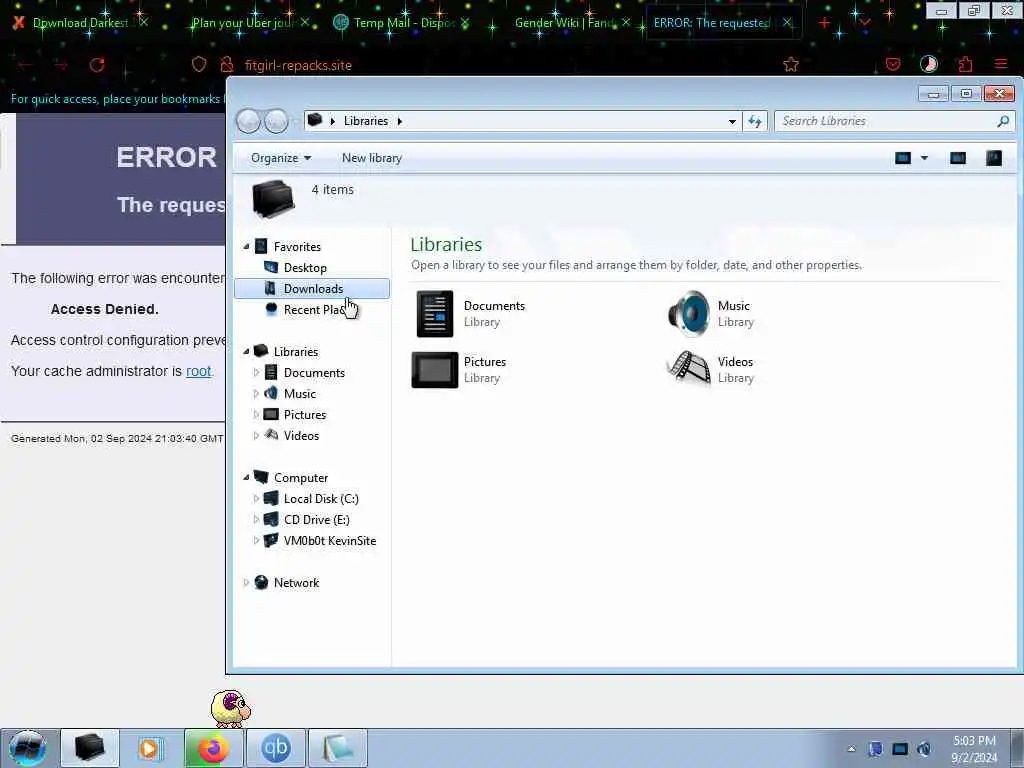Select Network in the navigation pane

click(x=295, y=583)
